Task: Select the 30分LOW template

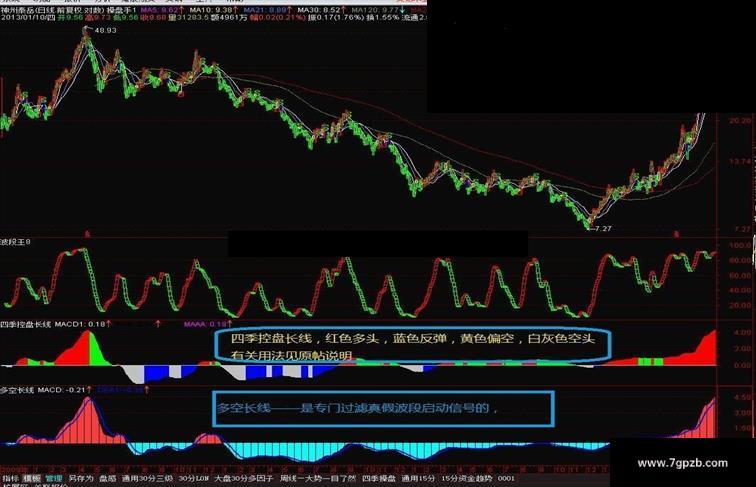Action: (194, 478)
